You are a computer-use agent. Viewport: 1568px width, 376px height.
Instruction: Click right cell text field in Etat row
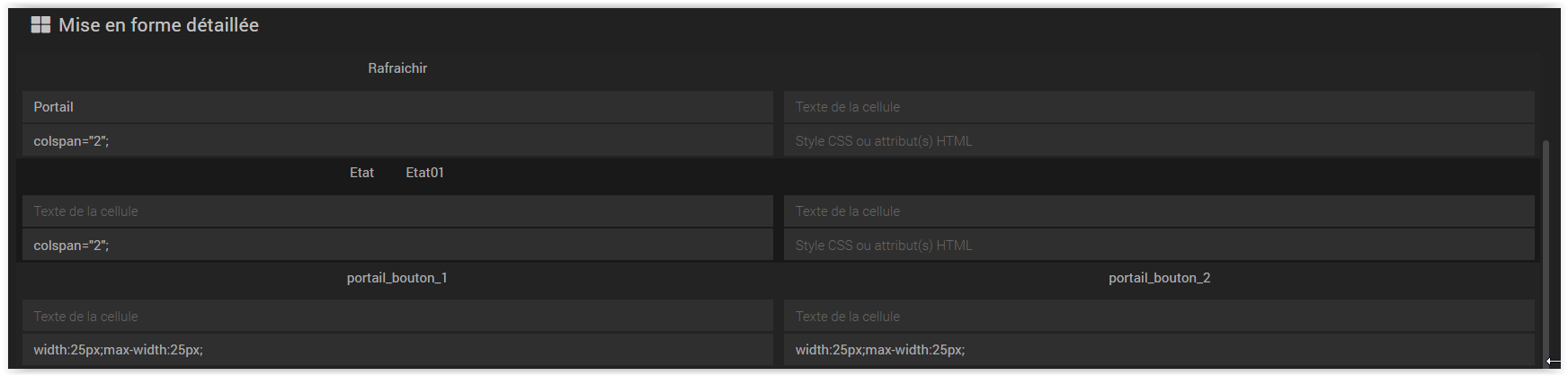tap(1159, 211)
